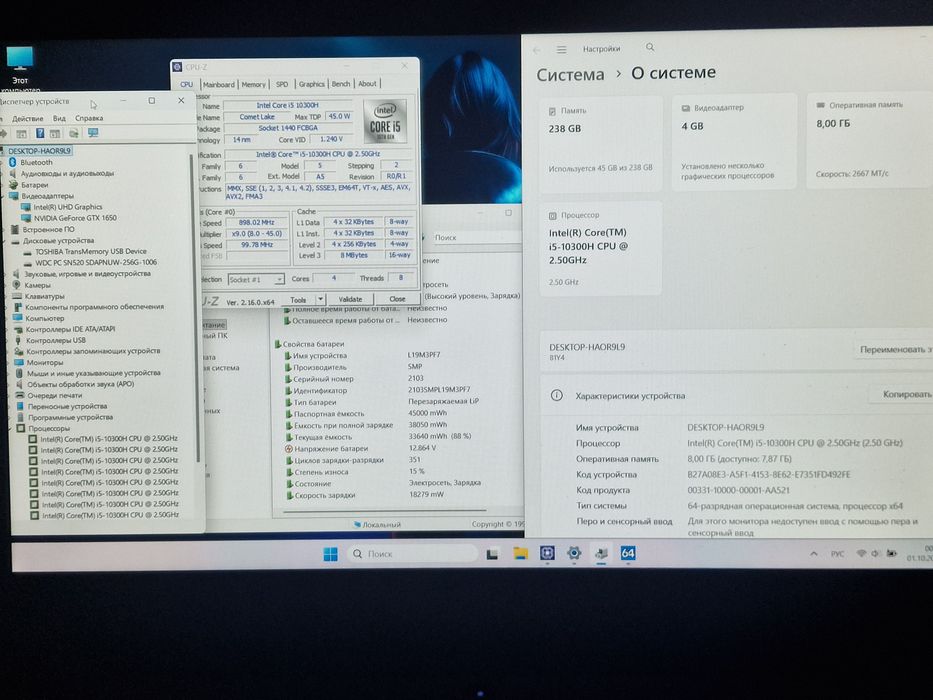
Task: Click the Tools button in CPU-Z
Action: [x=299, y=300]
